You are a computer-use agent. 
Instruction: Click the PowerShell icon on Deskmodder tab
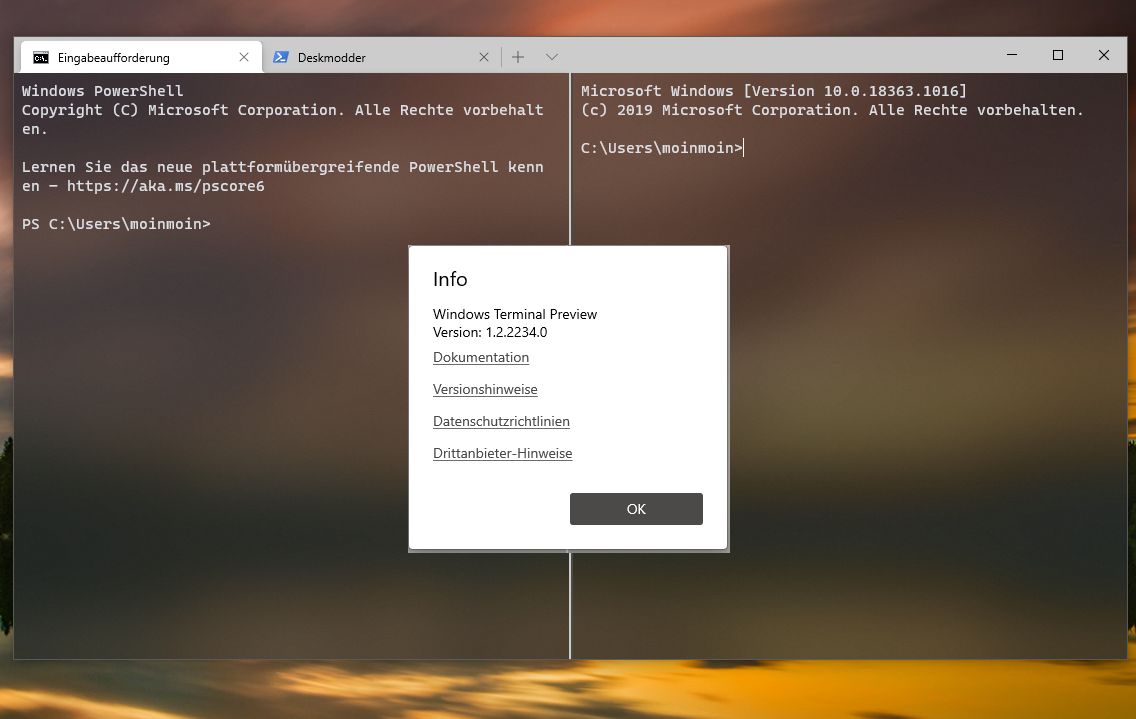pyautogui.click(x=281, y=57)
